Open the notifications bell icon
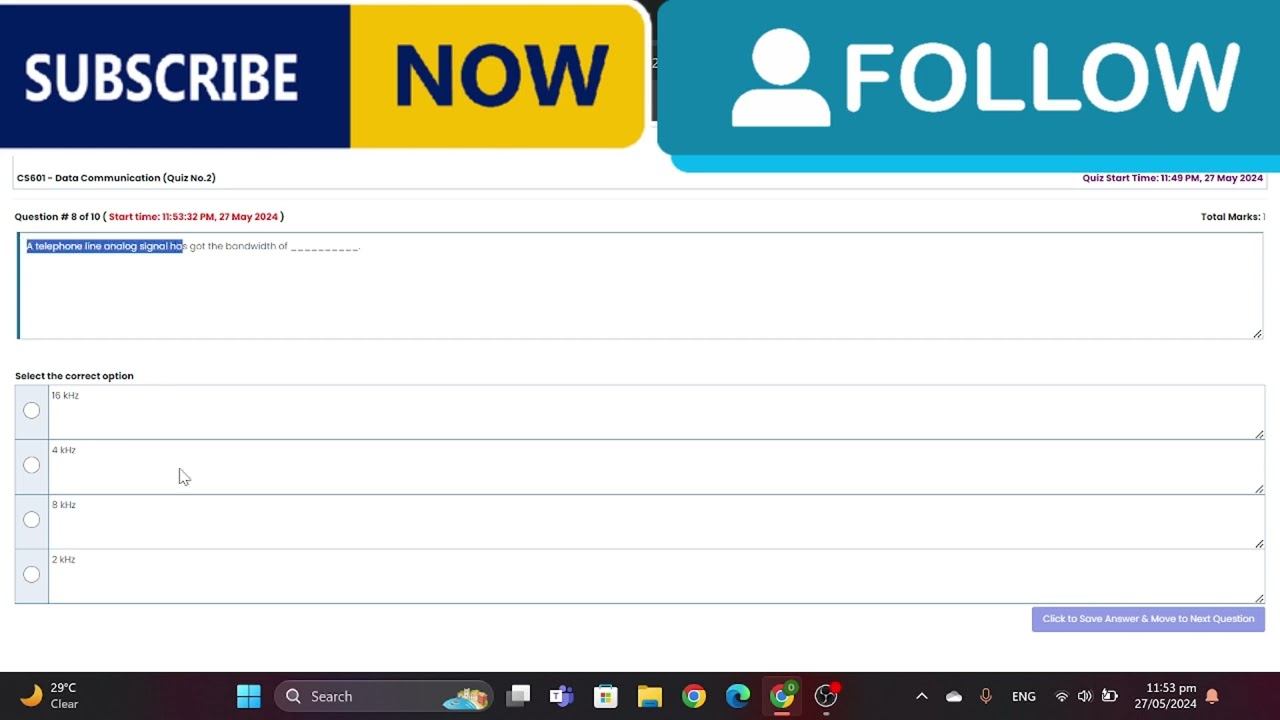1280x720 pixels. coord(1212,696)
